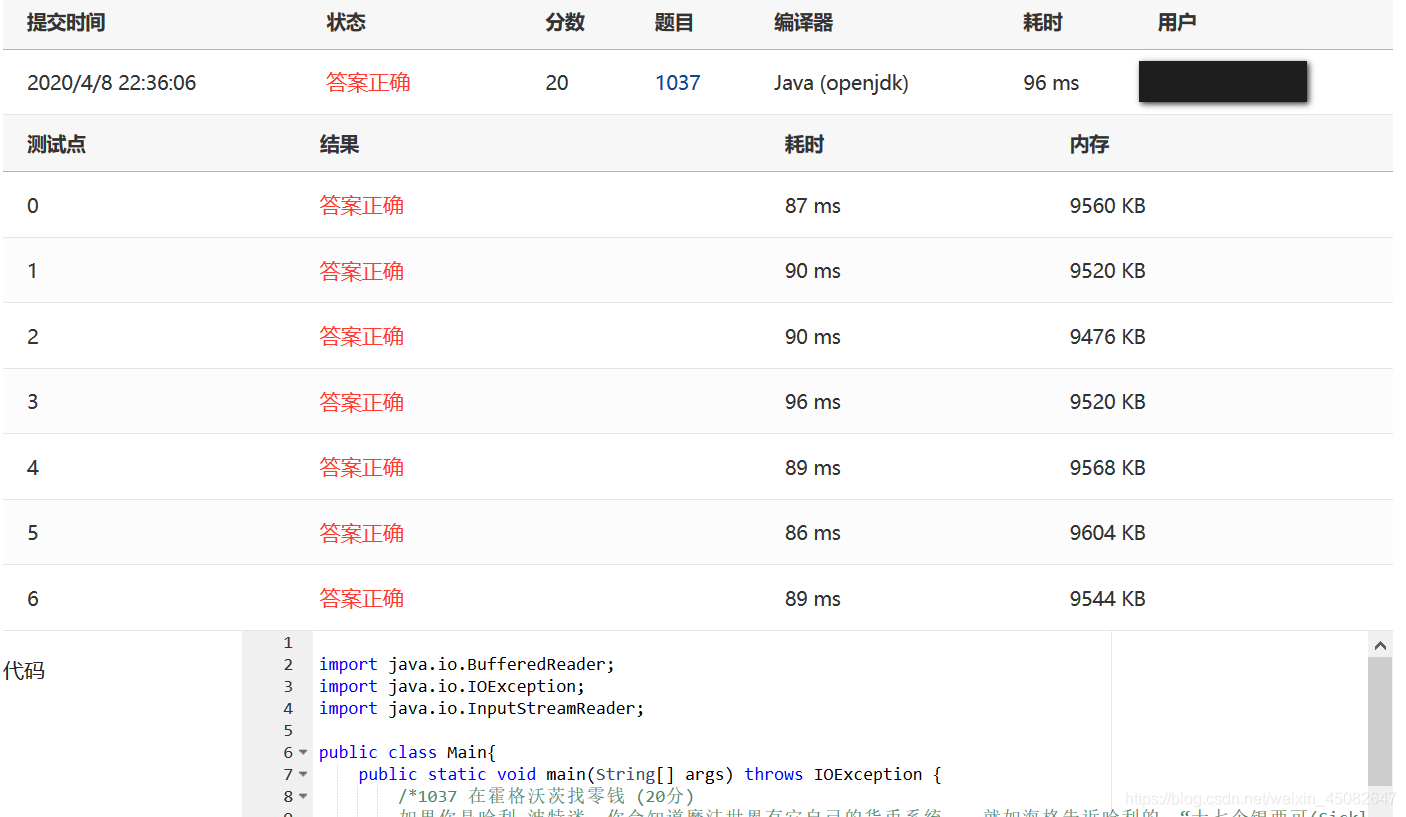
Task: Click the 编译器 column header
Action: (803, 22)
